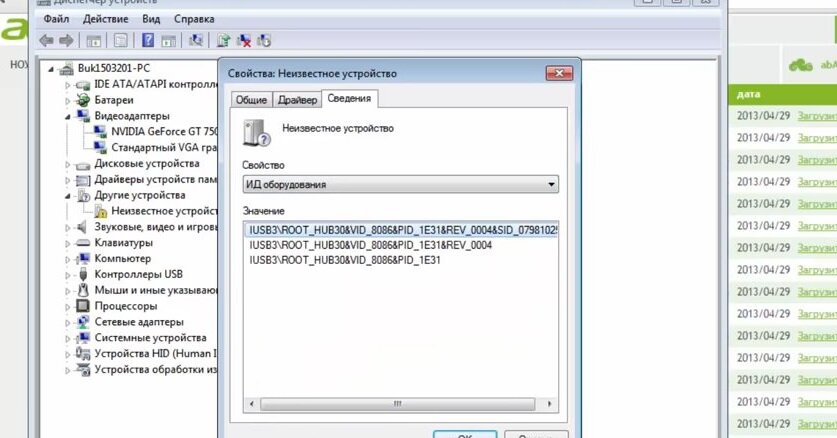The height and width of the screenshot is (438, 837).
Task: Click the disable device toolbar icon
Action: point(264,41)
